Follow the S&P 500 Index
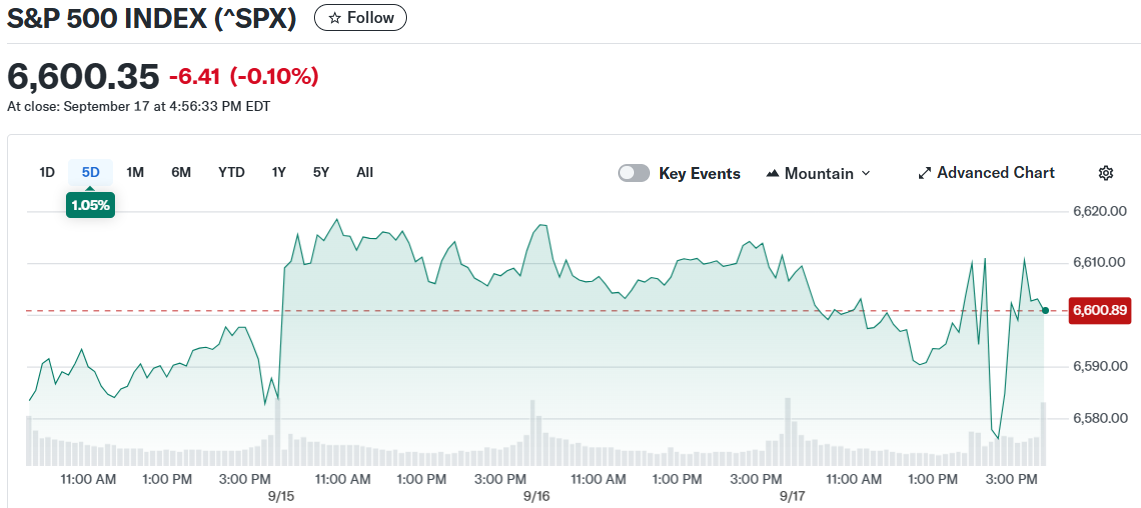The height and width of the screenshot is (508, 1141). click(360, 17)
